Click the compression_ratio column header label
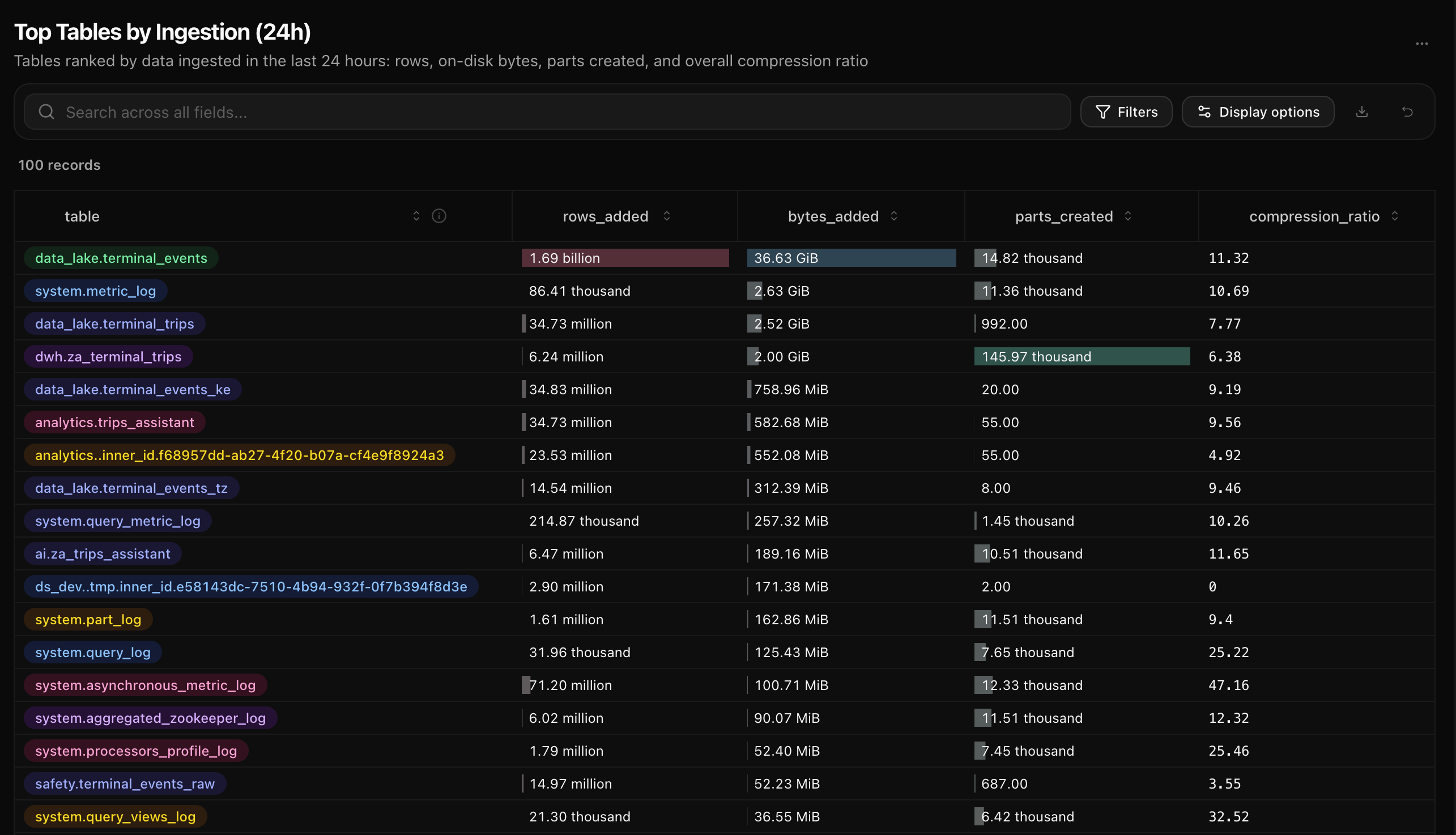The height and width of the screenshot is (835, 1456). 1314,216
